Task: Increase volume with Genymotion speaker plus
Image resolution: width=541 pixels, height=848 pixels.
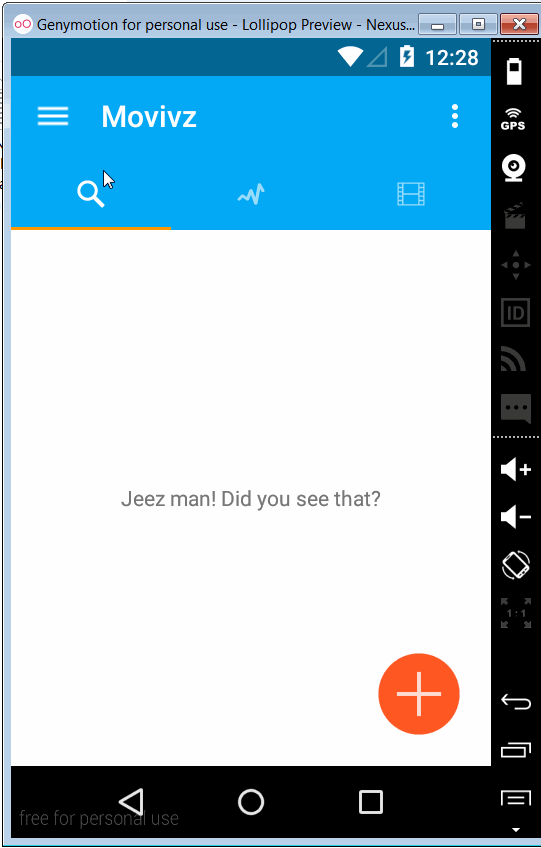Action: click(x=516, y=469)
